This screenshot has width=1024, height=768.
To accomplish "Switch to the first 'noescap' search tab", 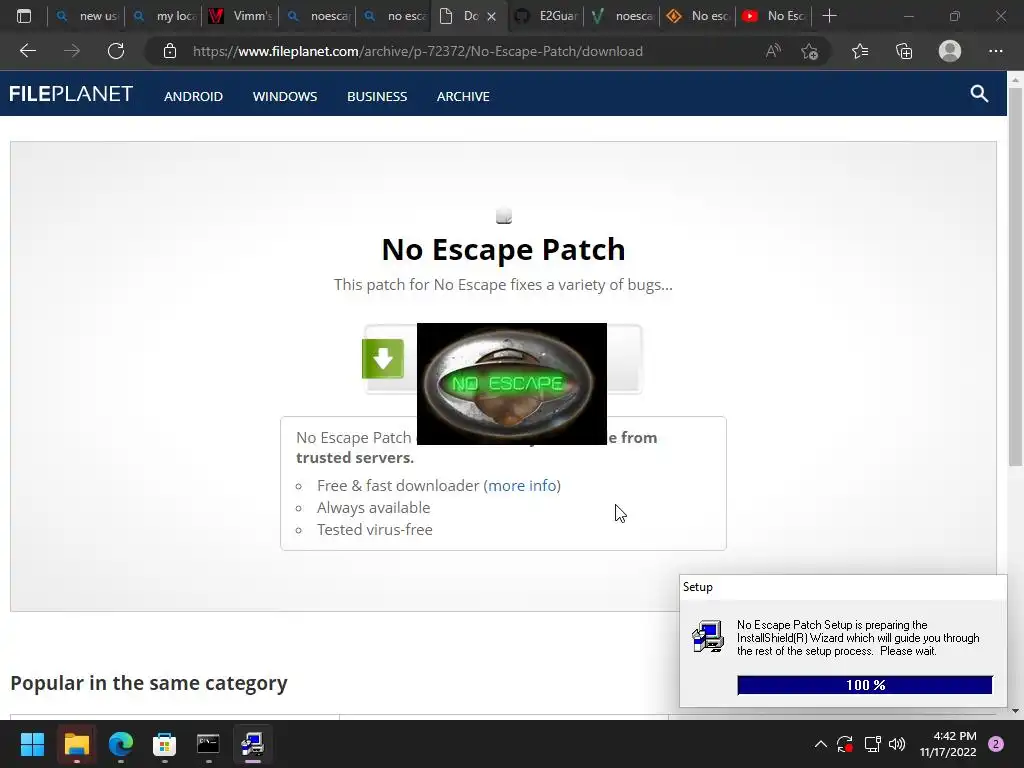I will [x=318, y=16].
